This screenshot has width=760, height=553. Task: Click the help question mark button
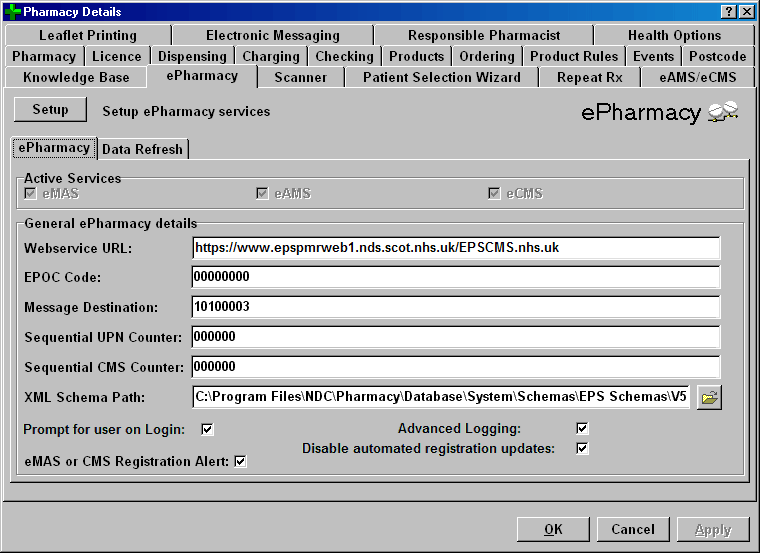(727, 11)
